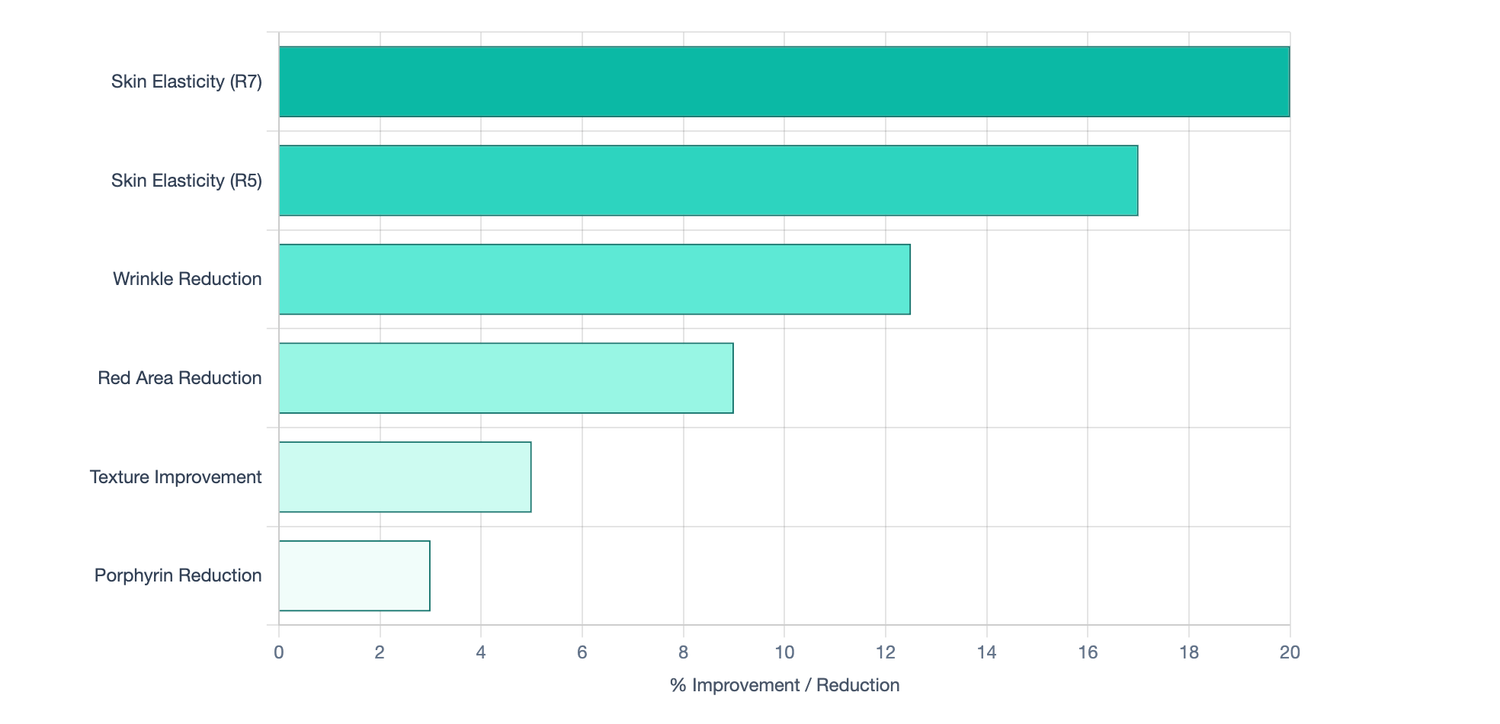This screenshot has width=1500, height=724.
Task: Click the Porphyrin Reduction label
Action: point(178,576)
